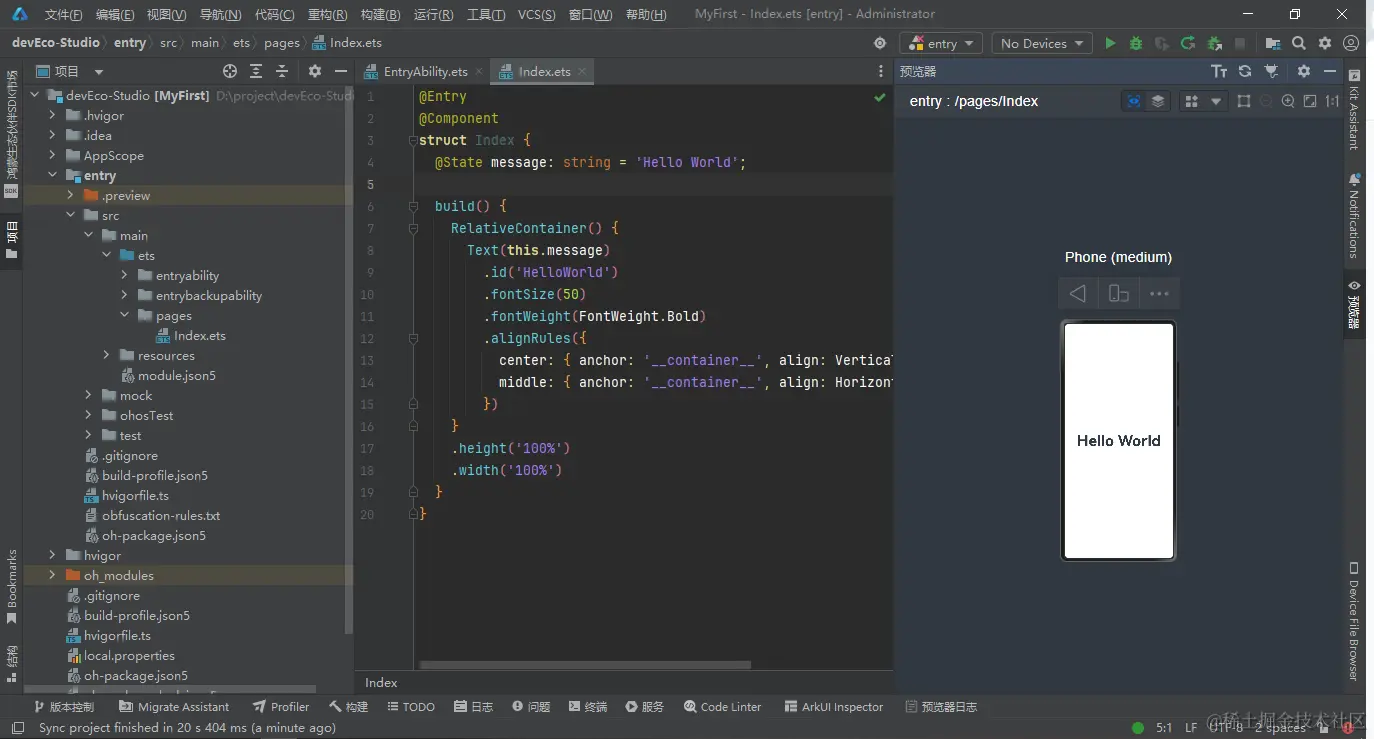The height and width of the screenshot is (739, 1374).
Task: Click the target icon left of the entry dropdown
Action: pyautogui.click(x=880, y=43)
